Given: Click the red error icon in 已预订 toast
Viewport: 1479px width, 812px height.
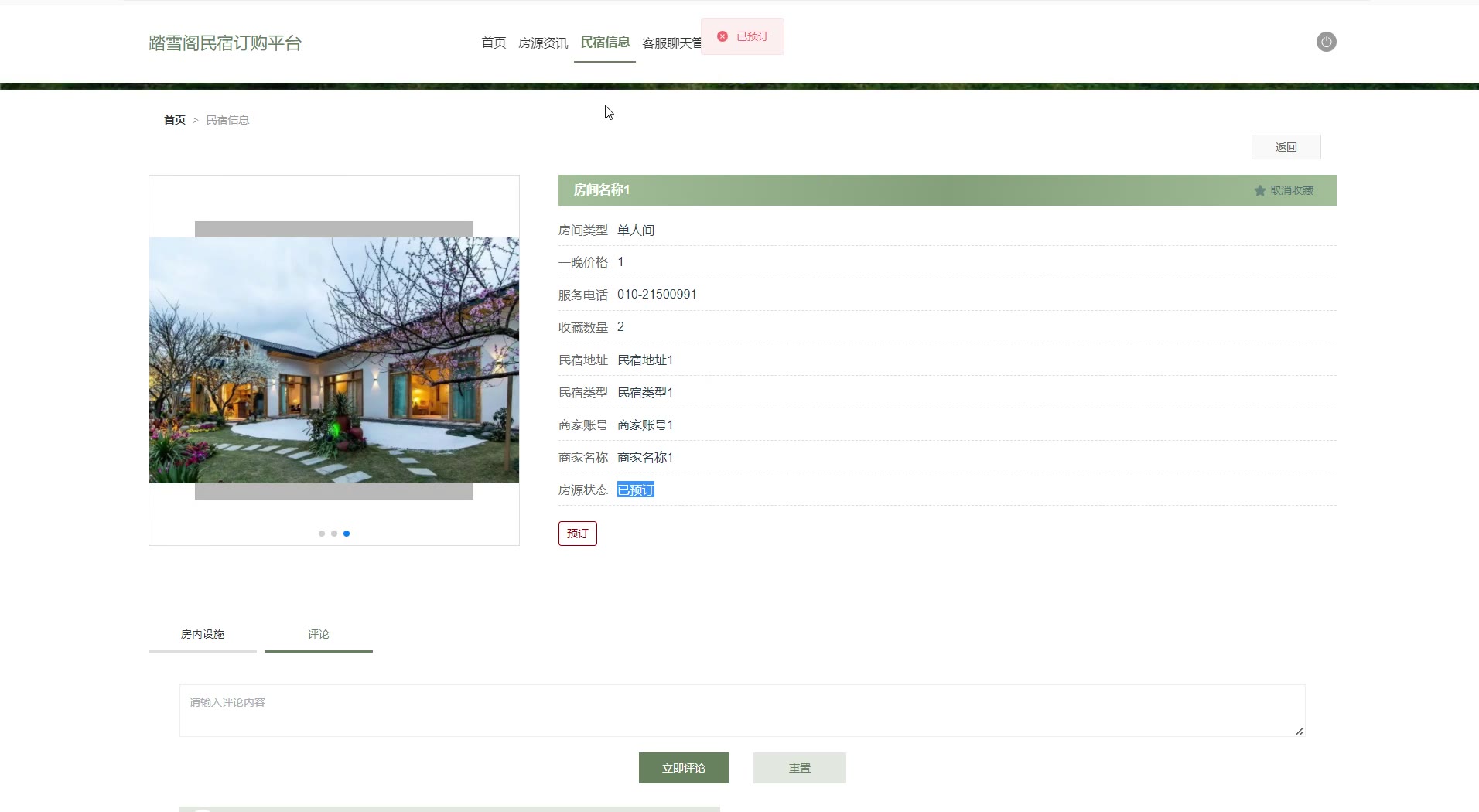Looking at the screenshot, I should tap(722, 36).
